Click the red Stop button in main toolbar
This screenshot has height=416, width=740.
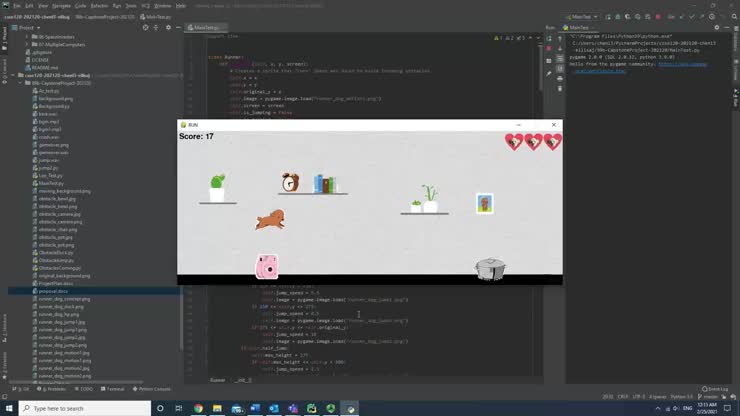point(658,17)
